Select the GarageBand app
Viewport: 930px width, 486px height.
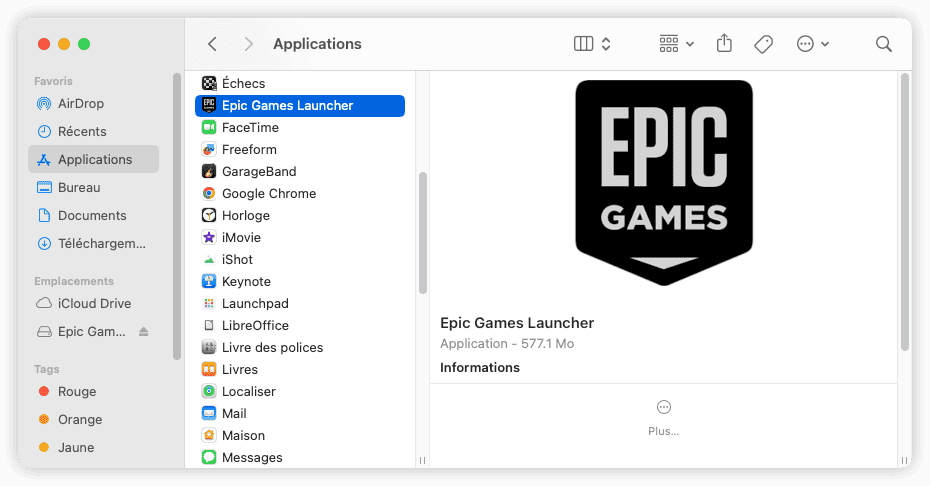tap(300, 171)
